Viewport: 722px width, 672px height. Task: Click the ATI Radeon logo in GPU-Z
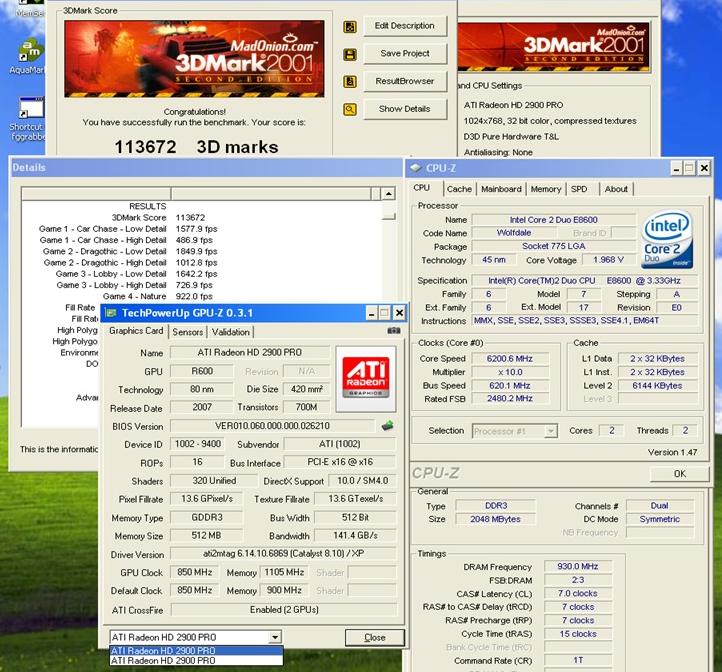tap(366, 378)
